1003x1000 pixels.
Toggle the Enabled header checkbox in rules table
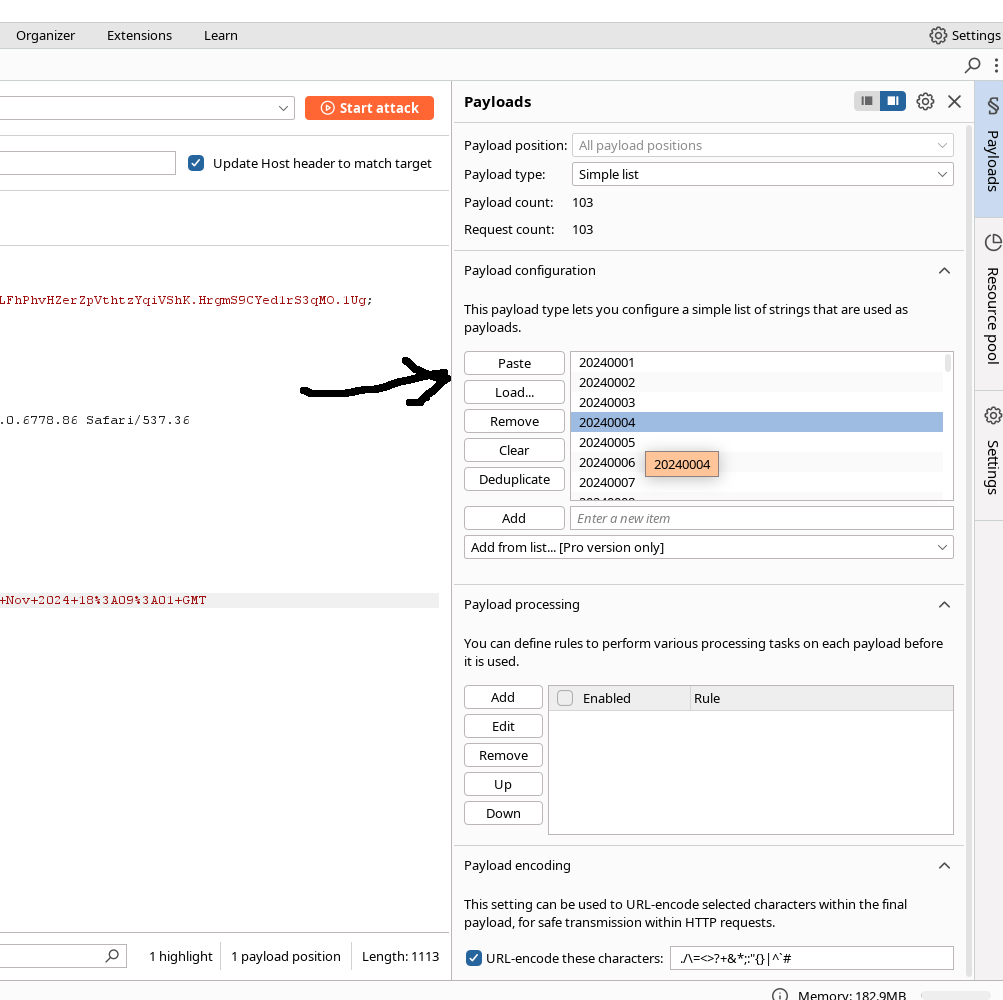(x=565, y=698)
